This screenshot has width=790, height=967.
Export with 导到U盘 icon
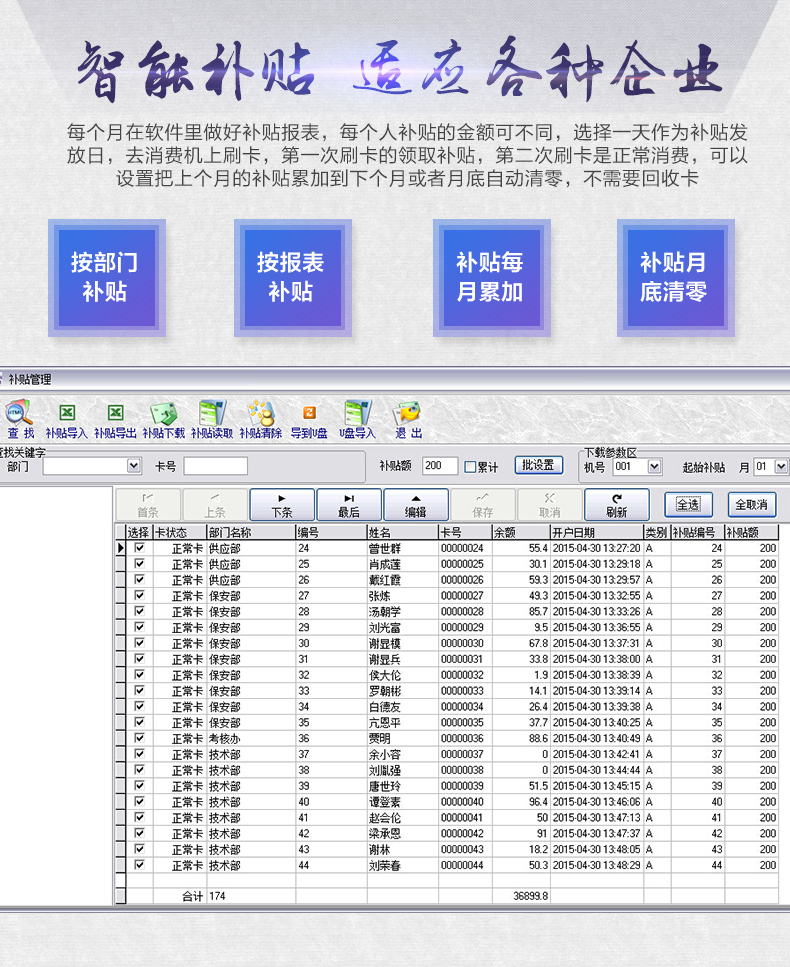[x=309, y=419]
